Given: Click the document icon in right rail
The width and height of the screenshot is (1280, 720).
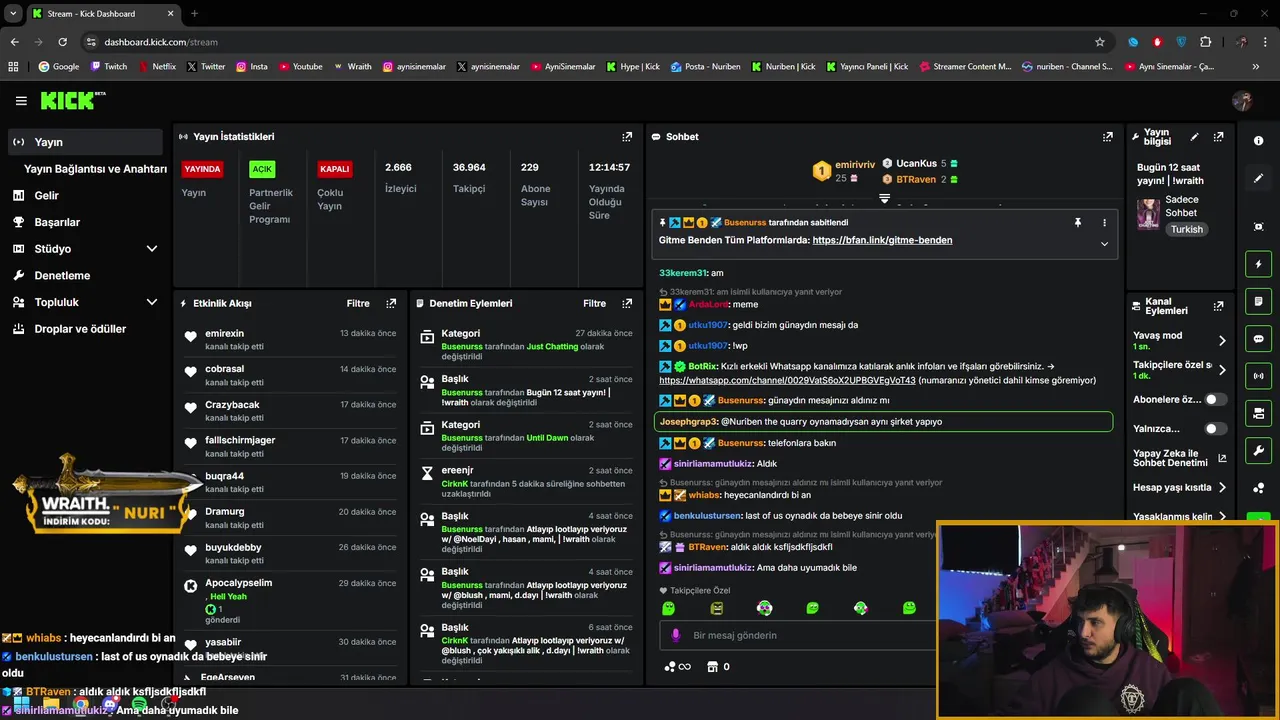Looking at the screenshot, I should click(1258, 301).
